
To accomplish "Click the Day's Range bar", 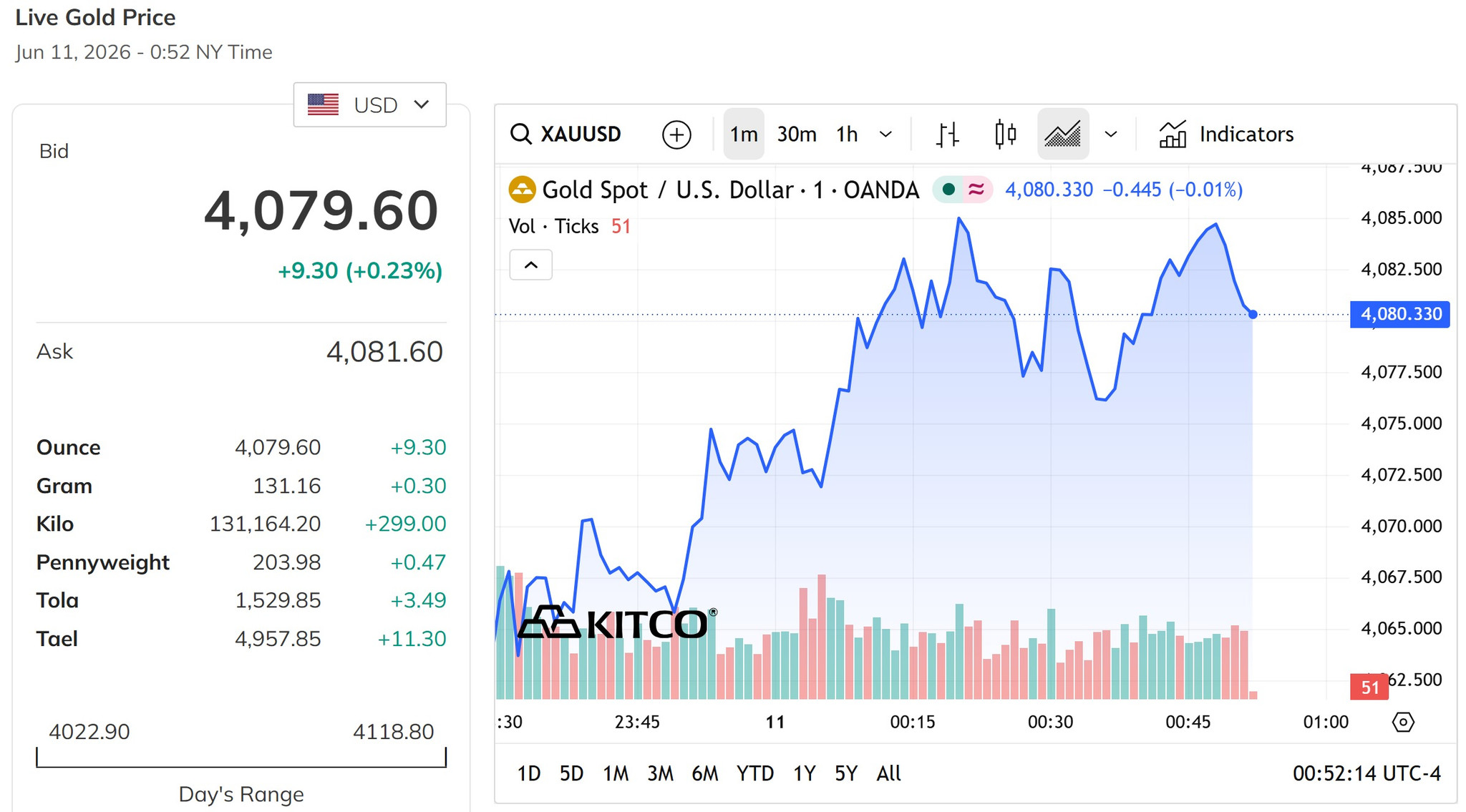I will [241, 757].
